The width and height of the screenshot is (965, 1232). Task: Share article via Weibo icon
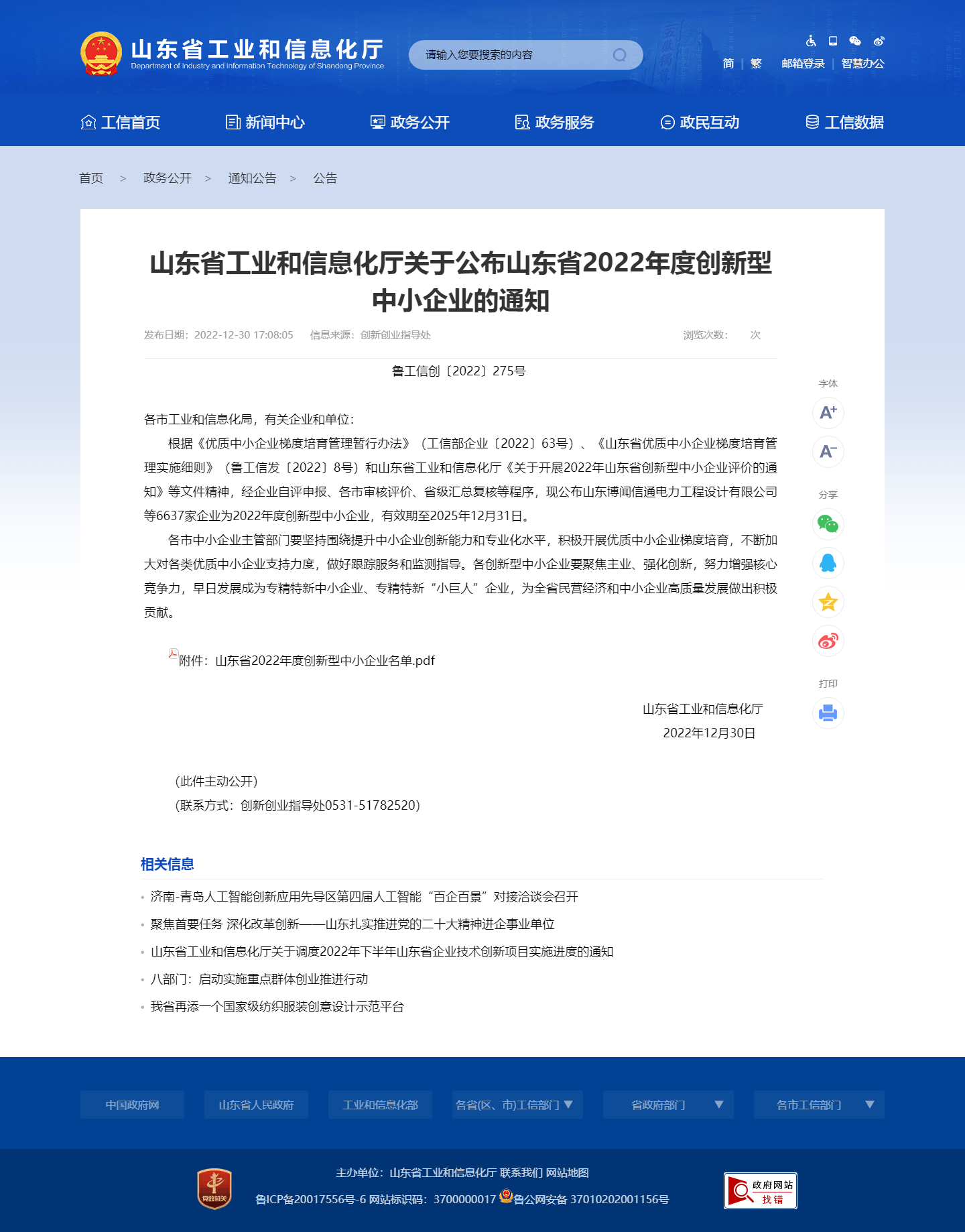[x=828, y=641]
